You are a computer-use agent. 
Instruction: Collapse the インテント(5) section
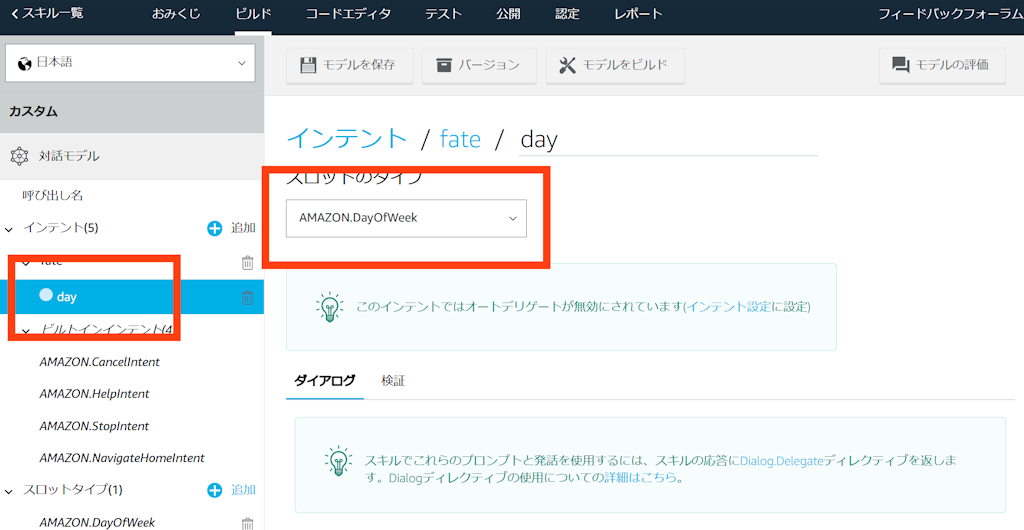pos(10,229)
